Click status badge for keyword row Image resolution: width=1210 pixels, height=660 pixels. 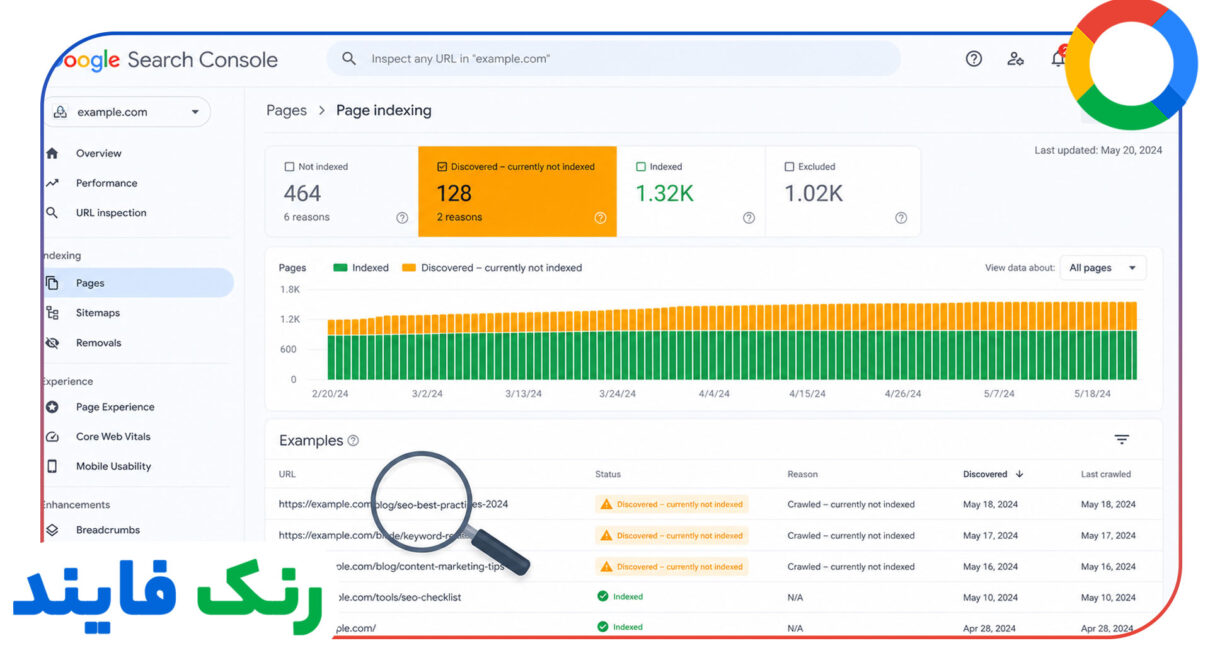pos(672,536)
